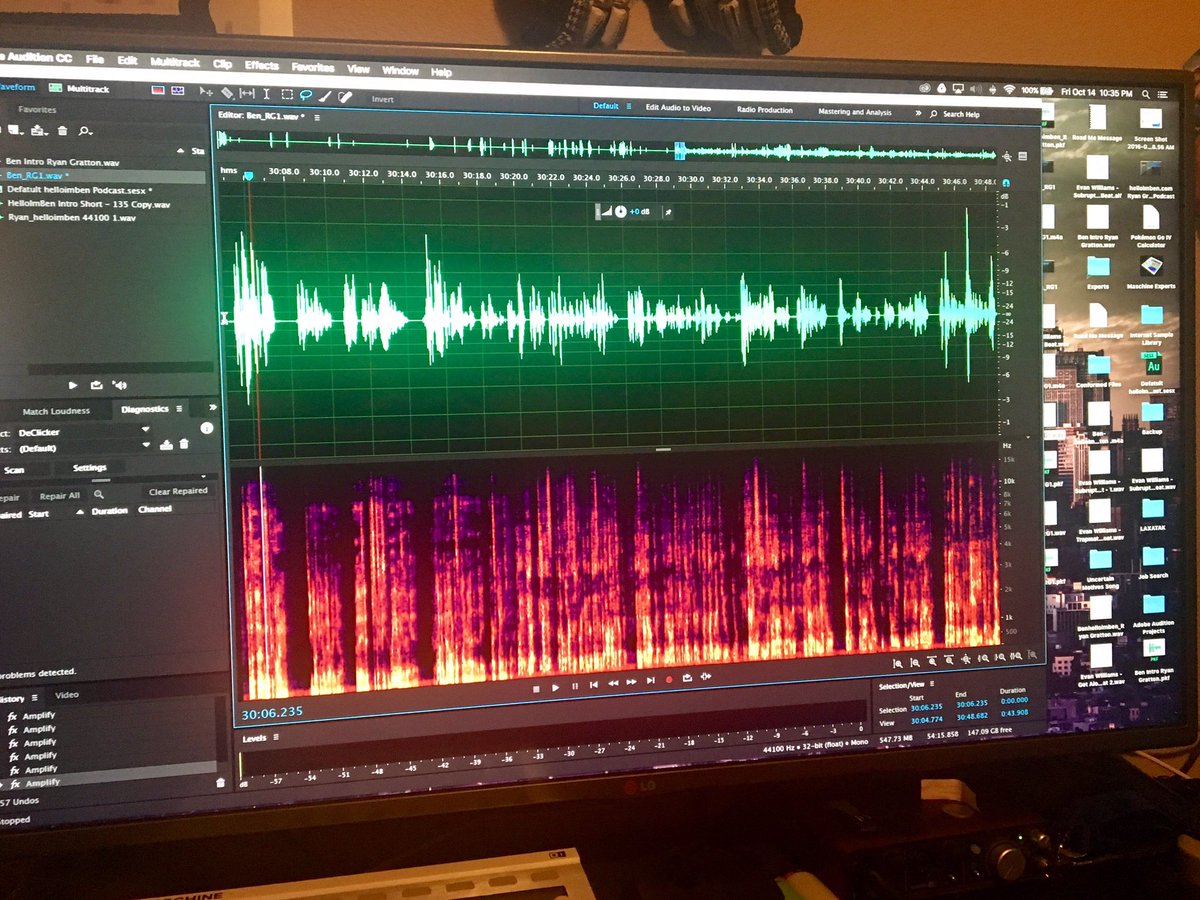This screenshot has height=900, width=1200.
Task: Select the Lasso Selection tool
Action: 305,95
